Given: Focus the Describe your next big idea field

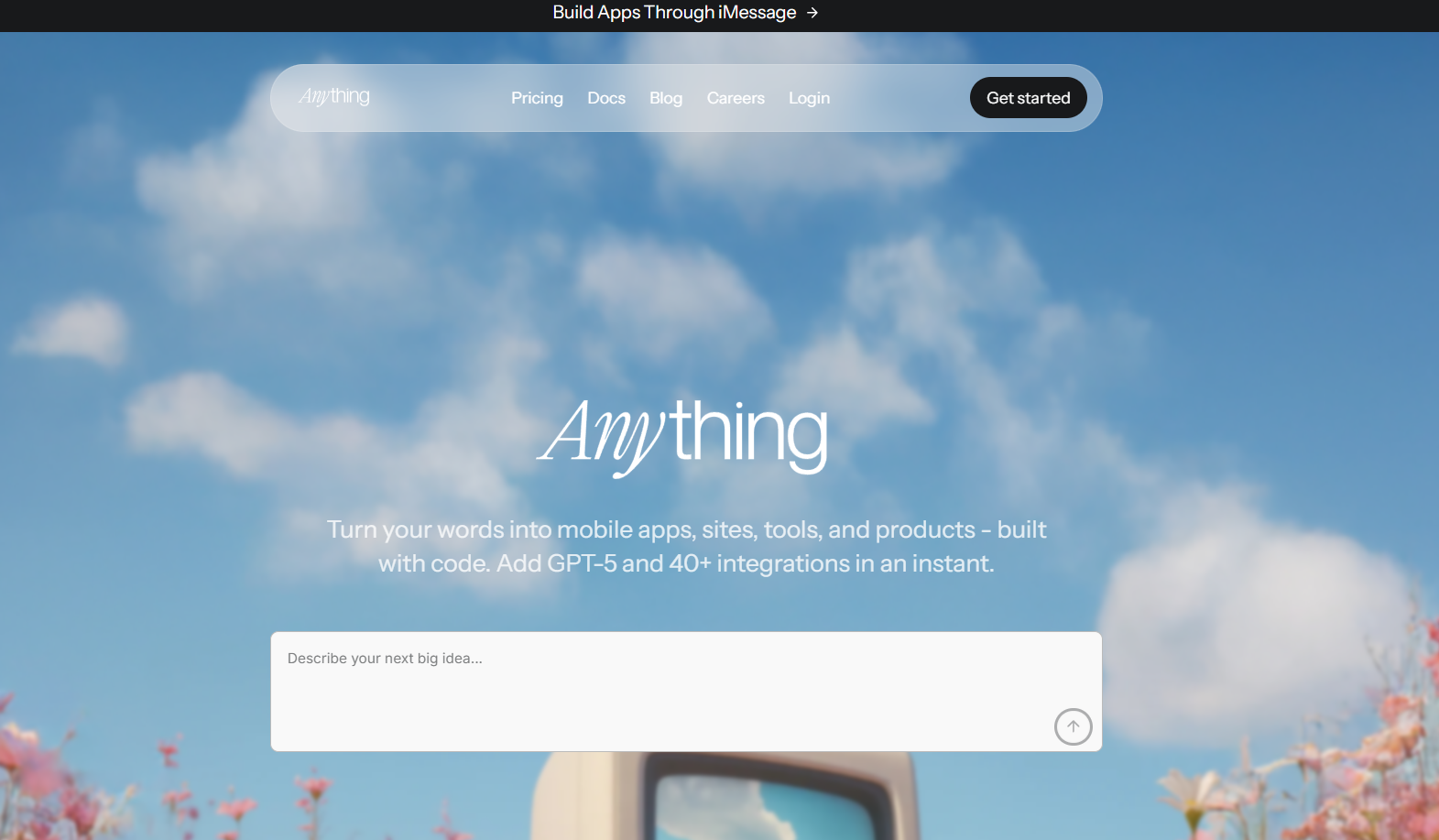Looking at the screenshot, I should tap(686, 692).
